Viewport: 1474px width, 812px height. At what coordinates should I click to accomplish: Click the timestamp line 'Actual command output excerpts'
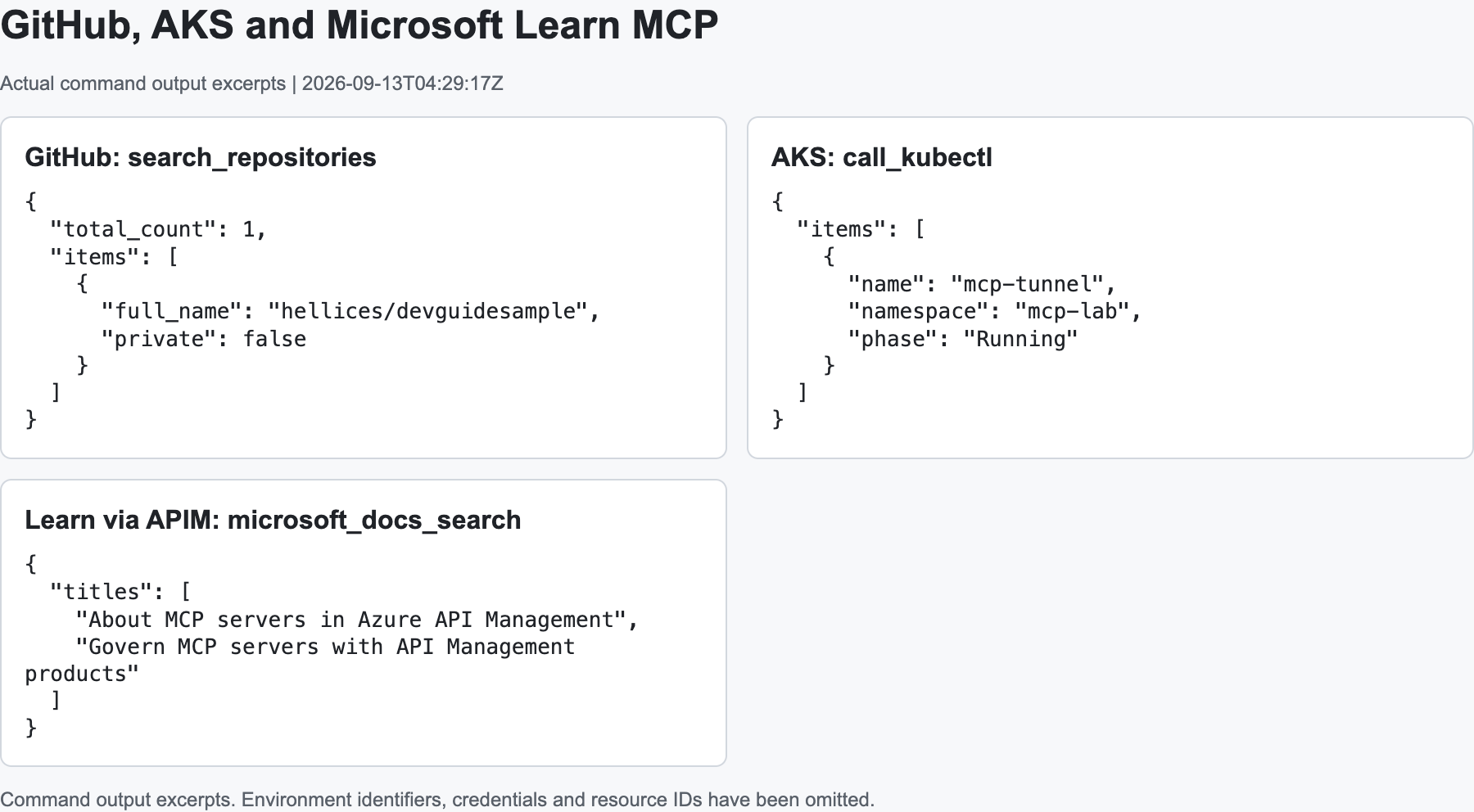pyautogui.click(x=251, y=83)
